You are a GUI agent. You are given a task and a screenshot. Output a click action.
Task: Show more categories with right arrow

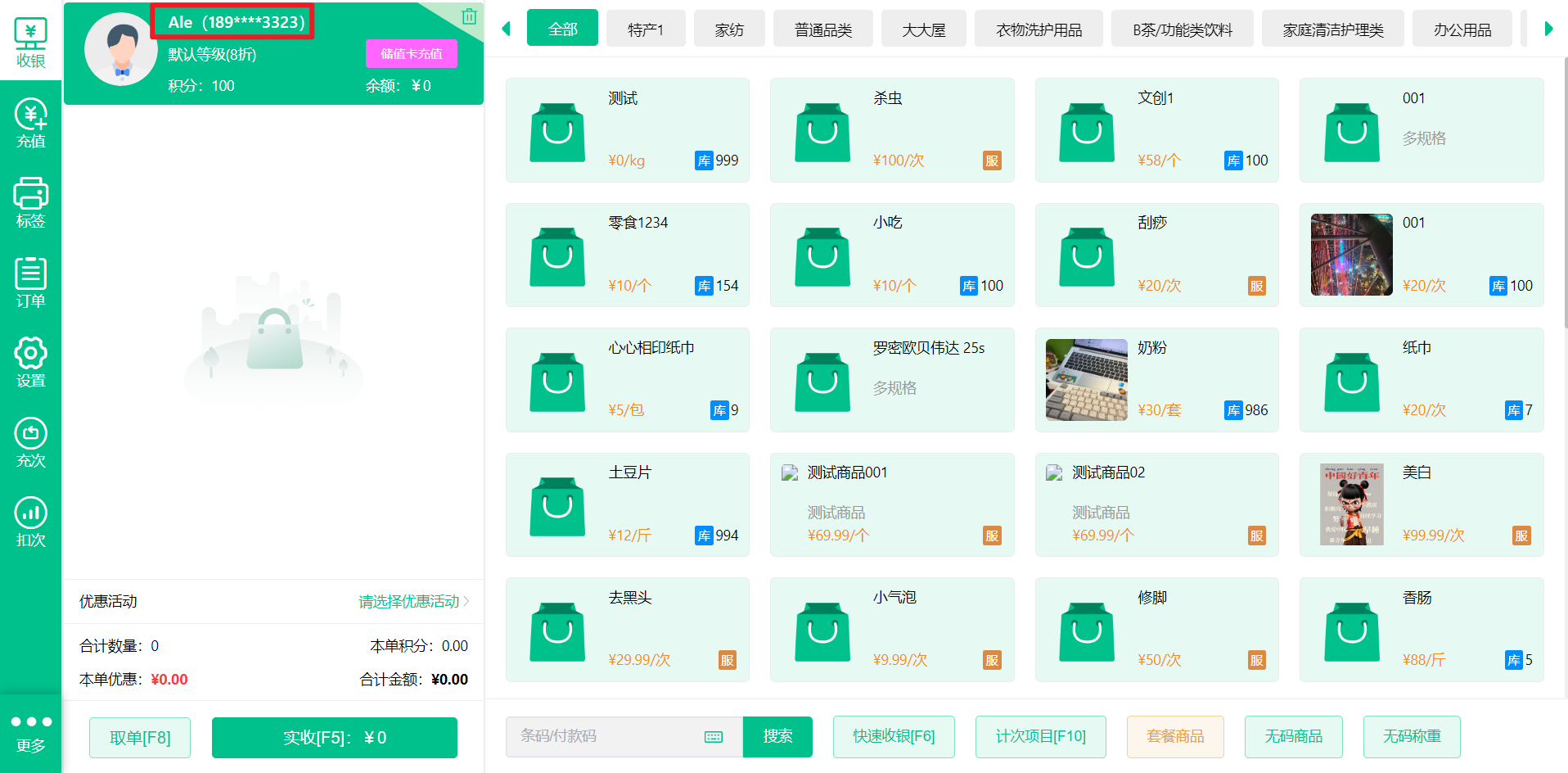tap(1548, 29)
